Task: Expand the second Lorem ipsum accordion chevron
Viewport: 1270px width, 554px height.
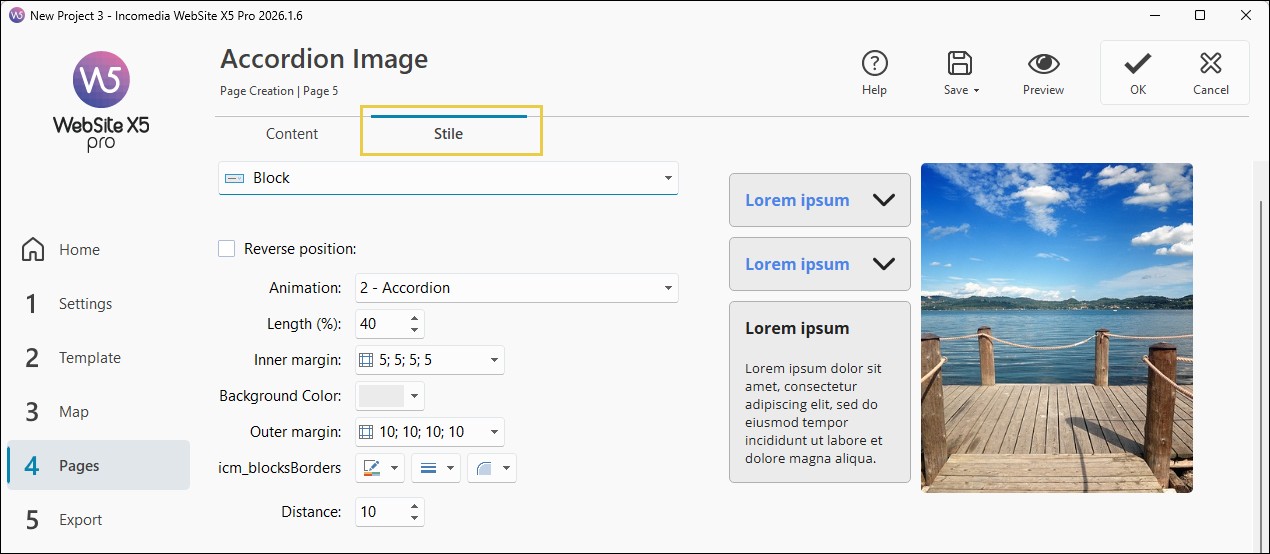Action: [x=883, y=264]
